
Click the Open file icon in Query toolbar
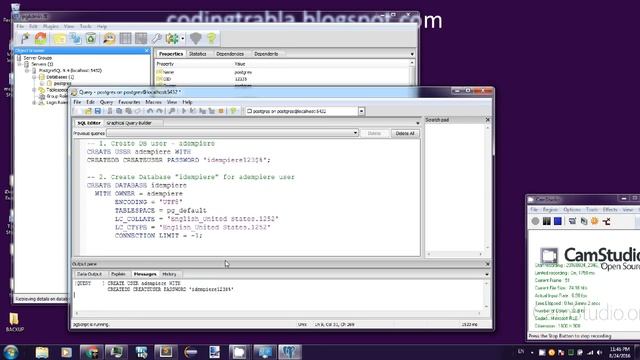[x=88, y=111]
